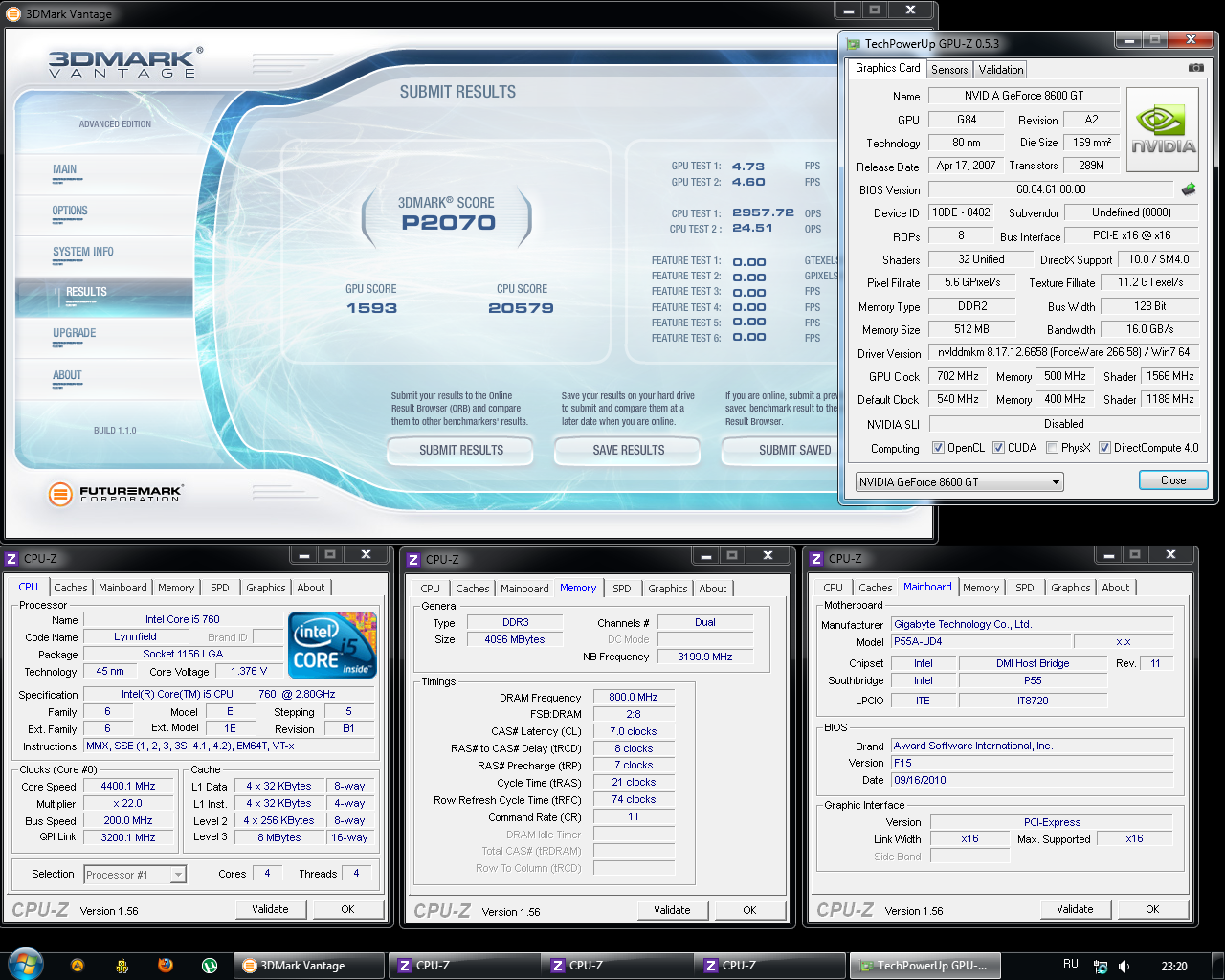The image size is (1225, 980).
Task: Click the SUBMIT SAVED button
Action: click(781, 450)
